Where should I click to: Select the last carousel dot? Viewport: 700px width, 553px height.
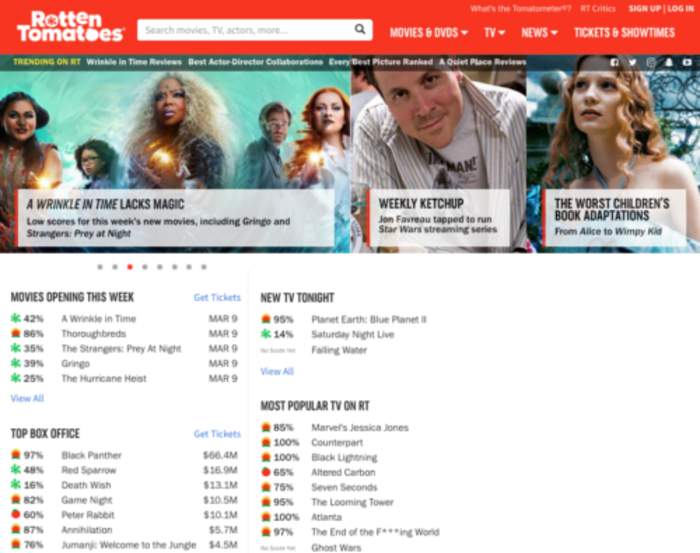(204, 267)
